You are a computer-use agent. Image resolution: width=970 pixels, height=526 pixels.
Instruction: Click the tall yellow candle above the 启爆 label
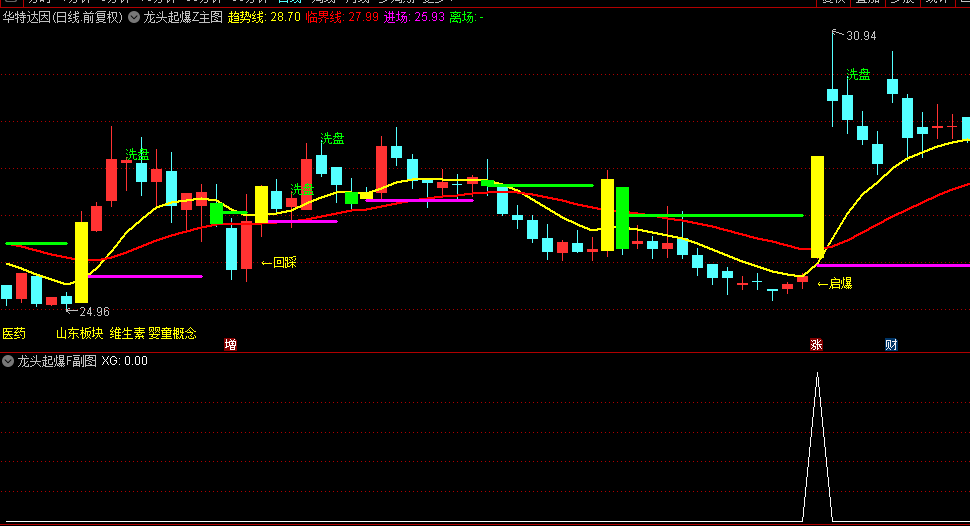817,207
